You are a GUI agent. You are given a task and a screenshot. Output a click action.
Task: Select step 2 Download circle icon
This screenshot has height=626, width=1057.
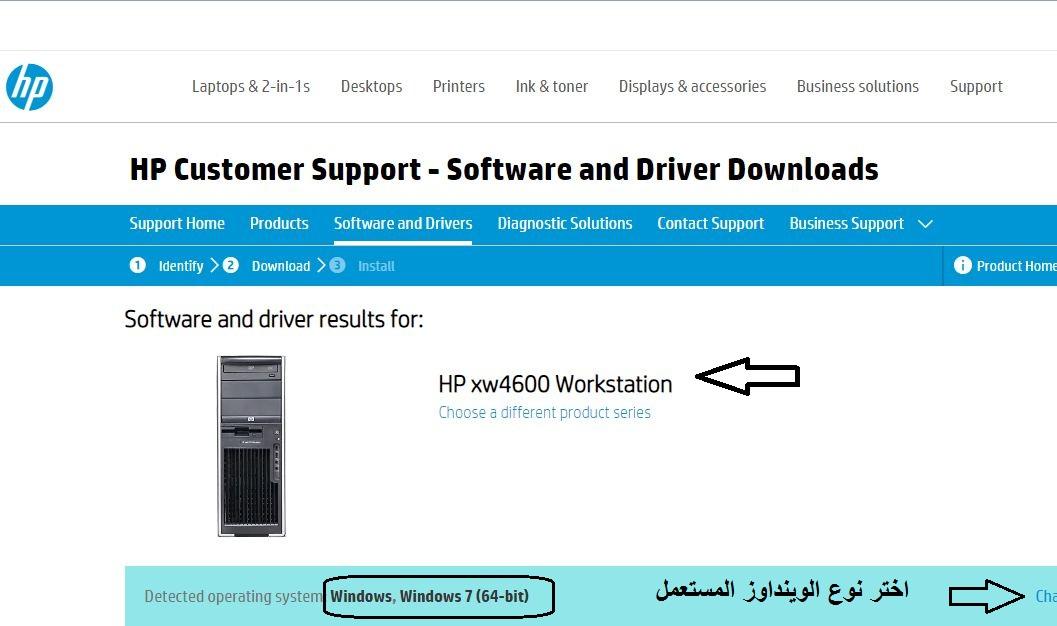point(231,265)
